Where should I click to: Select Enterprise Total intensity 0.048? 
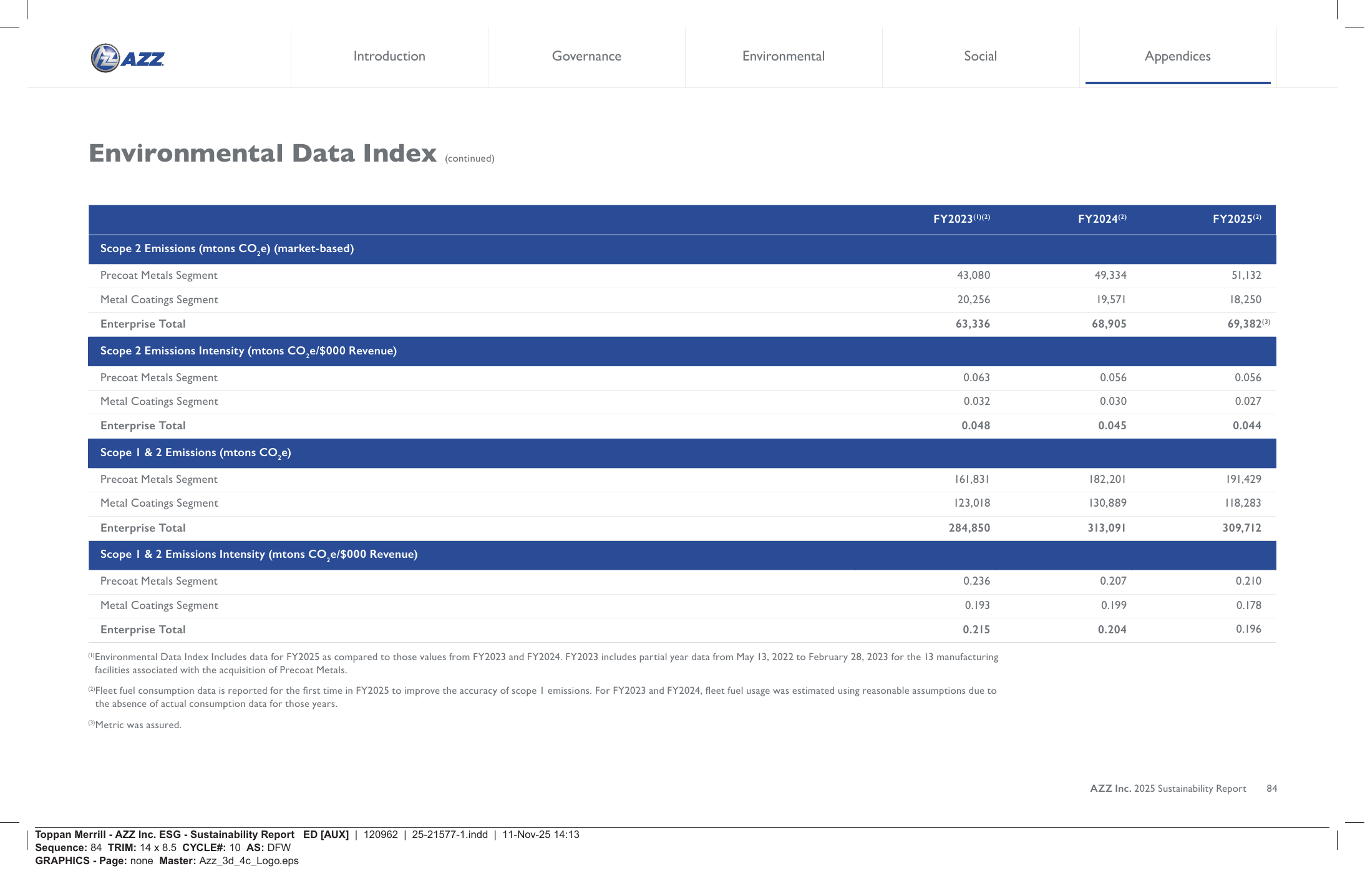pyautogui.click(x=976, y=426)
